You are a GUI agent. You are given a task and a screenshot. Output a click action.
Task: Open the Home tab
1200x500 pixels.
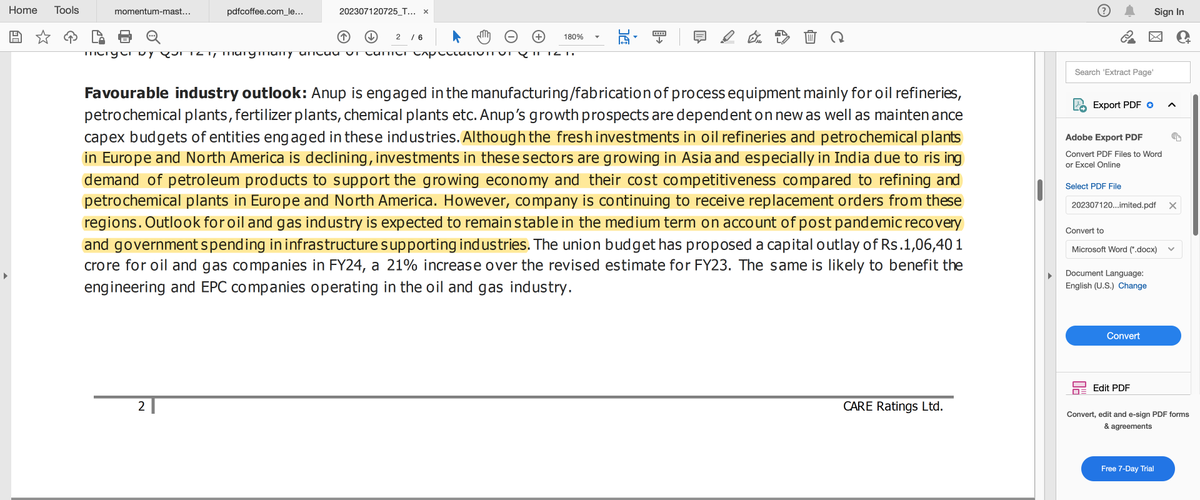pyautogui.click(x=23, y=10)
